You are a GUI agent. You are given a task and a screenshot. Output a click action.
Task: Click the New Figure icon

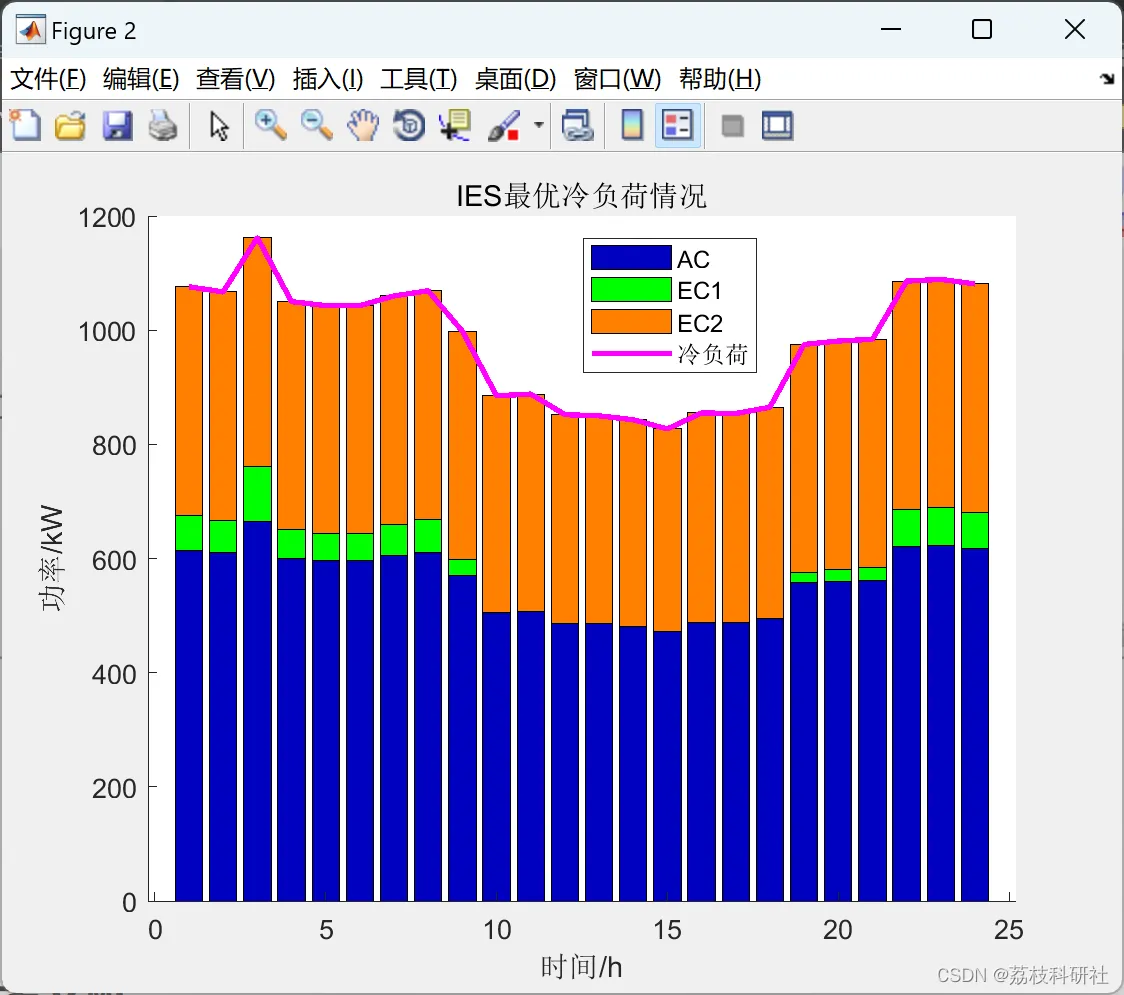point(25,125)
